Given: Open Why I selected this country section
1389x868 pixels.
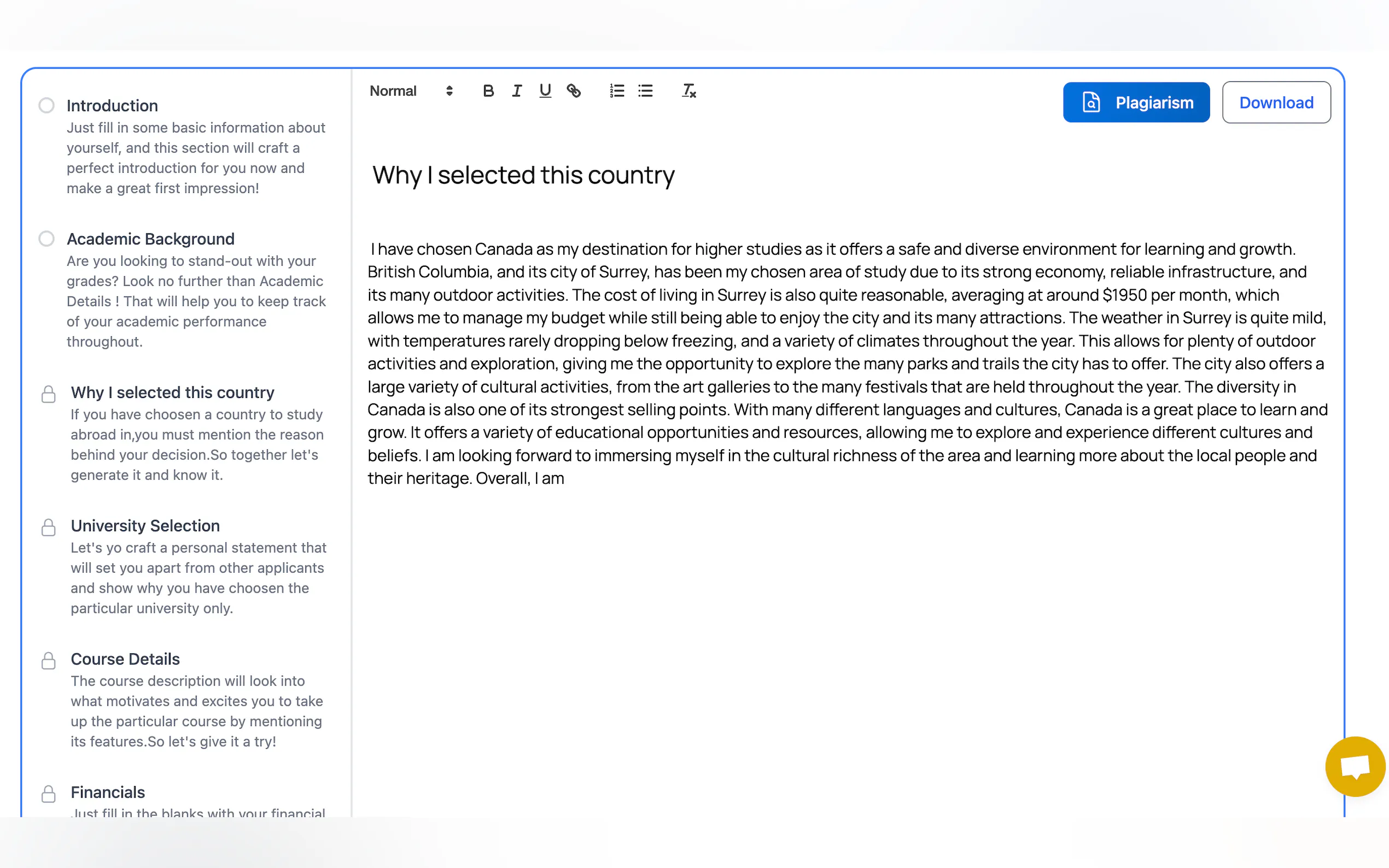Looking at the screenshot, I should [172, 392].
